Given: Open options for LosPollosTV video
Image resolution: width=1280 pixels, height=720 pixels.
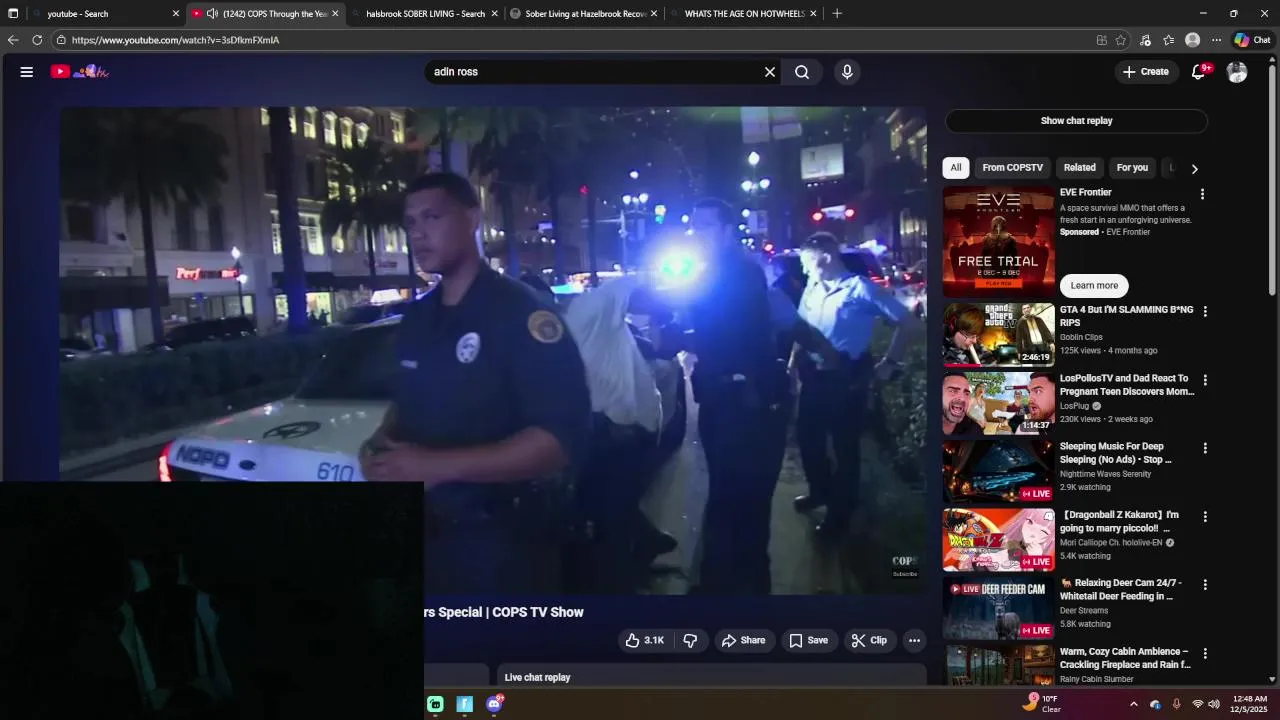Looking at the screenshot, I should 1205,380.
